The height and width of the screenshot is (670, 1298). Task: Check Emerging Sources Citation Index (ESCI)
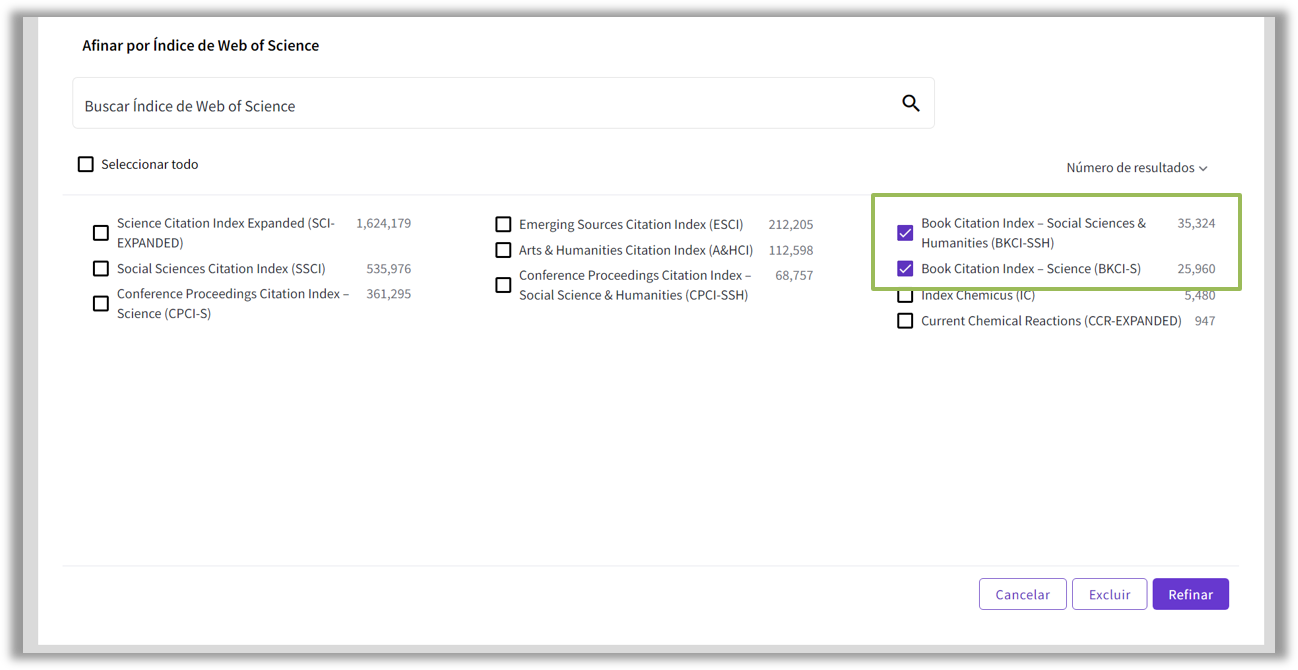(x=503, y=225)
